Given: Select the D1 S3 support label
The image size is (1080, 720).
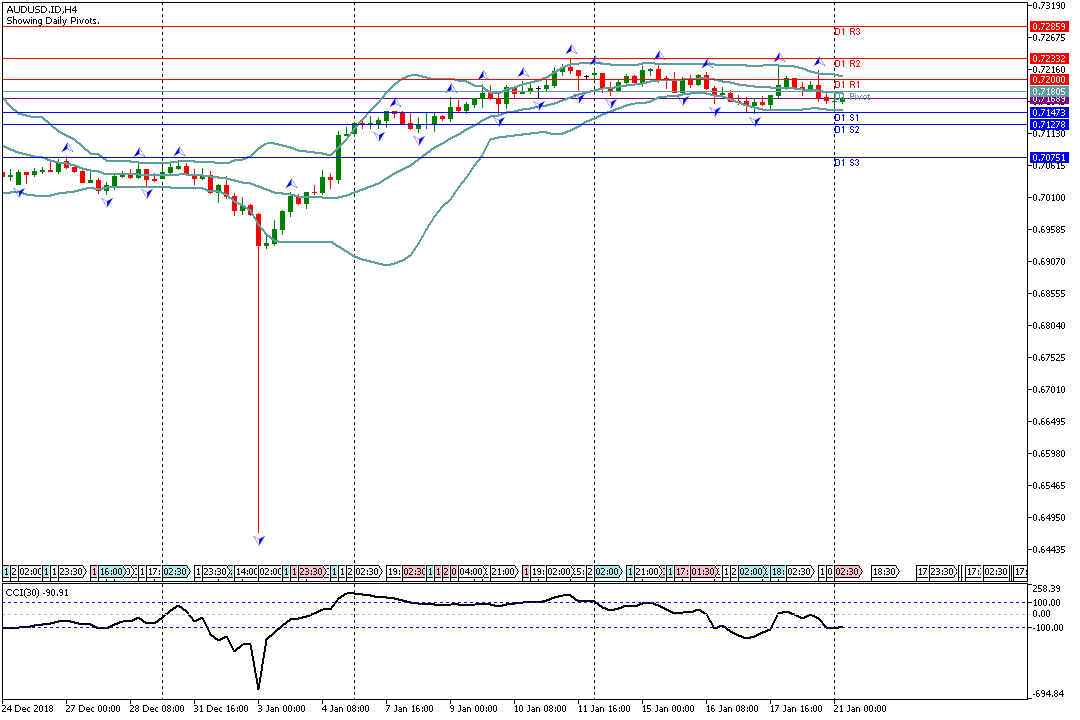Looking at the screenshot, I should [847, 163].
